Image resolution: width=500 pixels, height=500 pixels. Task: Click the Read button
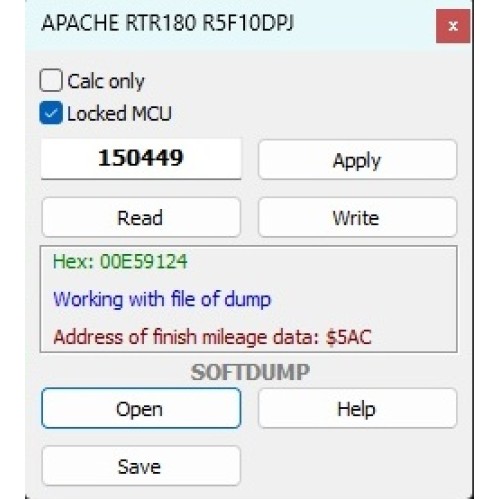tap(141, 217)
